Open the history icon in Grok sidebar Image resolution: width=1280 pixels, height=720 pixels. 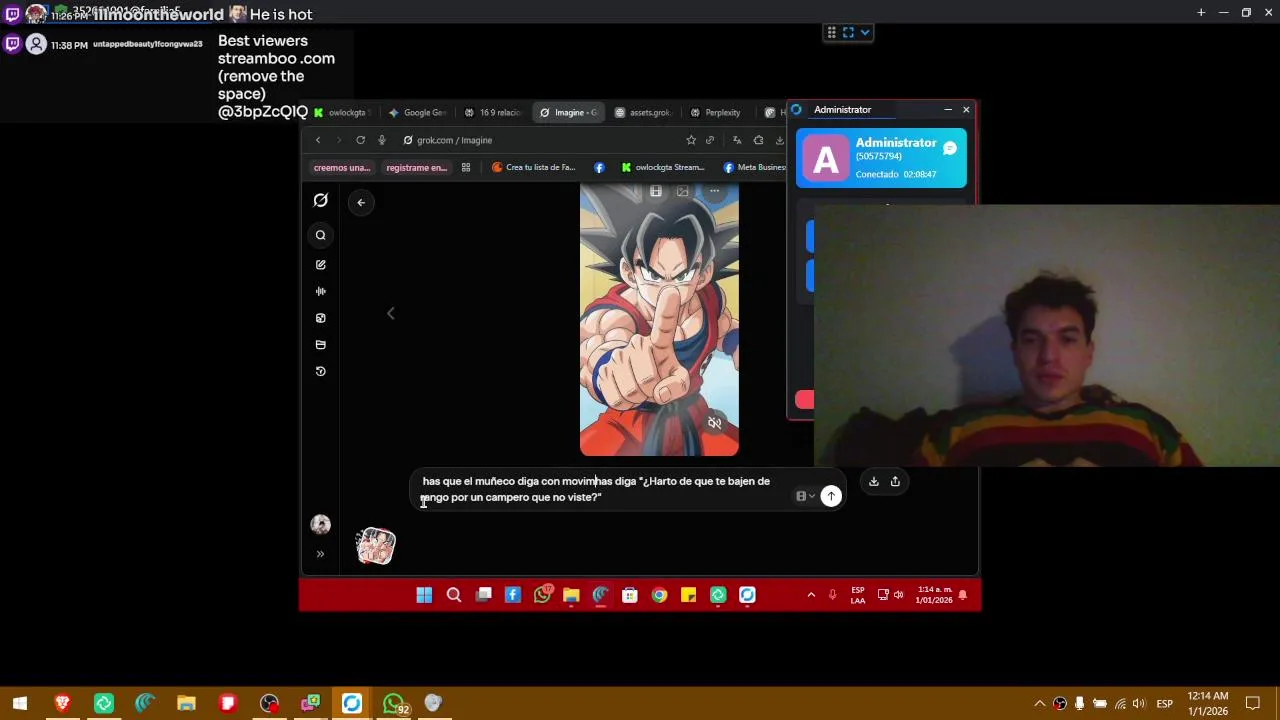pyautogui.click(x=320, y=371)
